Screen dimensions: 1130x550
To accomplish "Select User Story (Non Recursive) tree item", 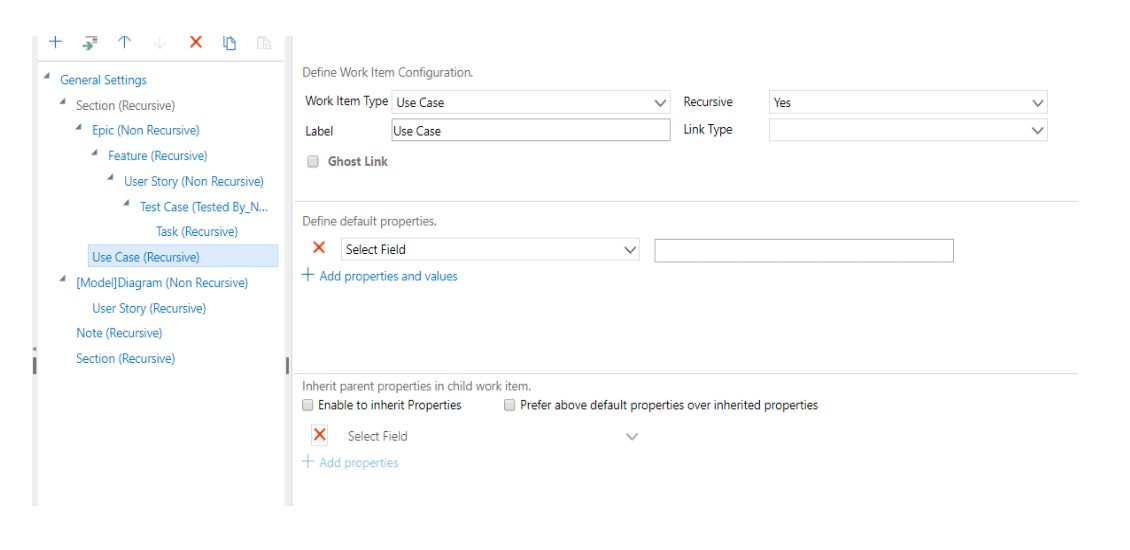I will (x=194, y=181).
